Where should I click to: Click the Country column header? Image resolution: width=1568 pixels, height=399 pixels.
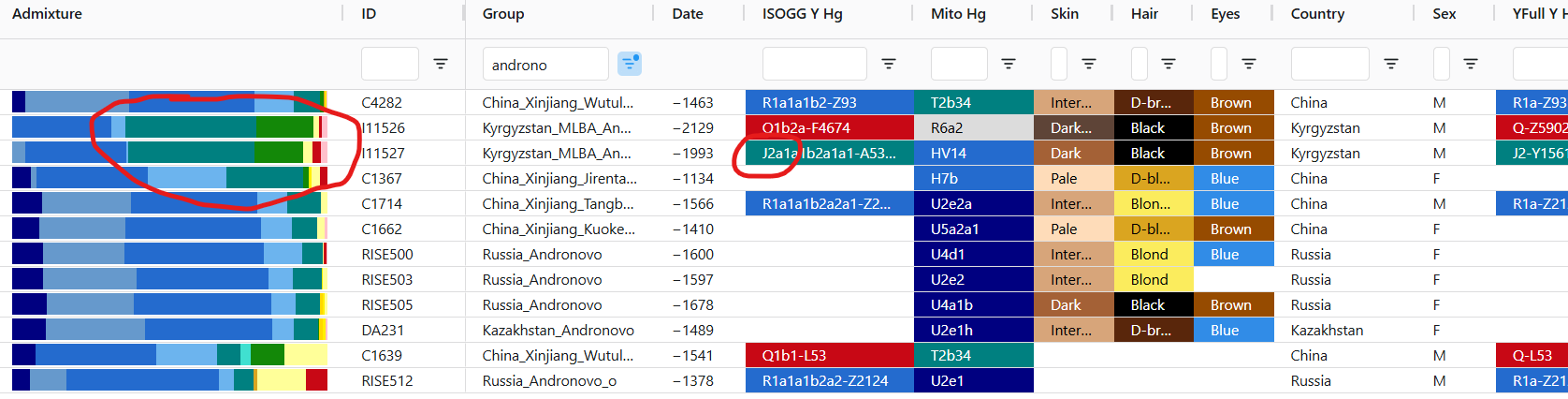point(1317,14)
